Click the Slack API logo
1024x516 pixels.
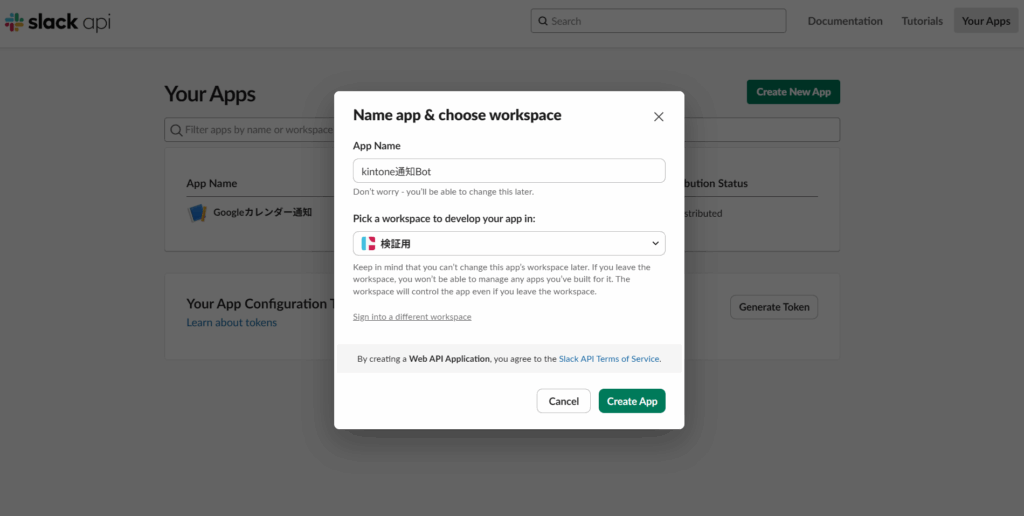click(58, 22)
